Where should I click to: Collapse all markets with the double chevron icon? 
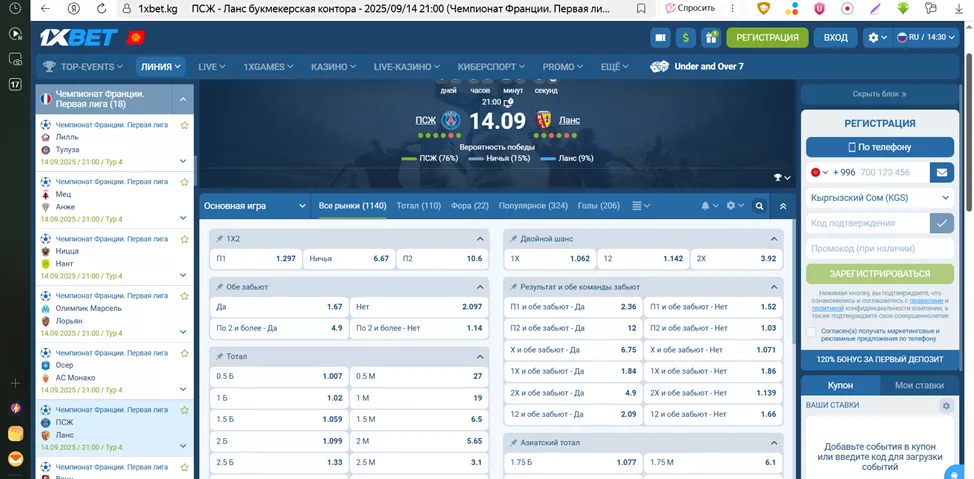(783, 206)
